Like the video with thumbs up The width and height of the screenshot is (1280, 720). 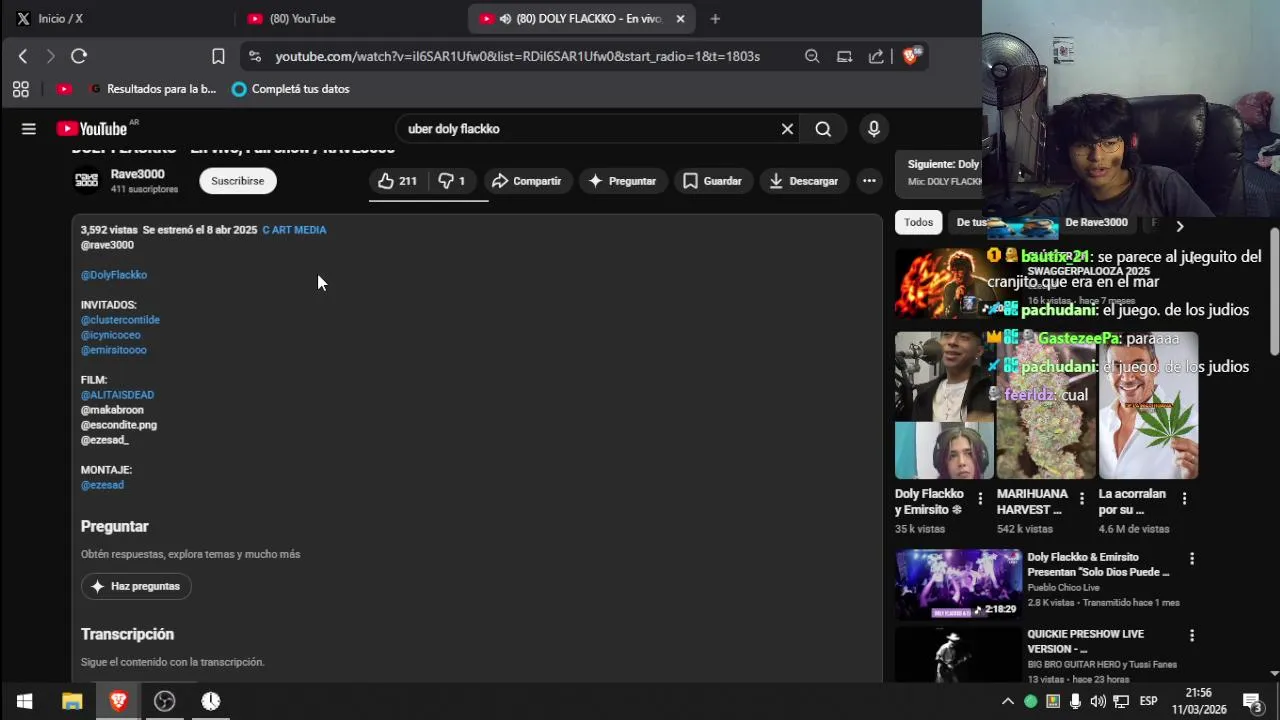(398, 181)
